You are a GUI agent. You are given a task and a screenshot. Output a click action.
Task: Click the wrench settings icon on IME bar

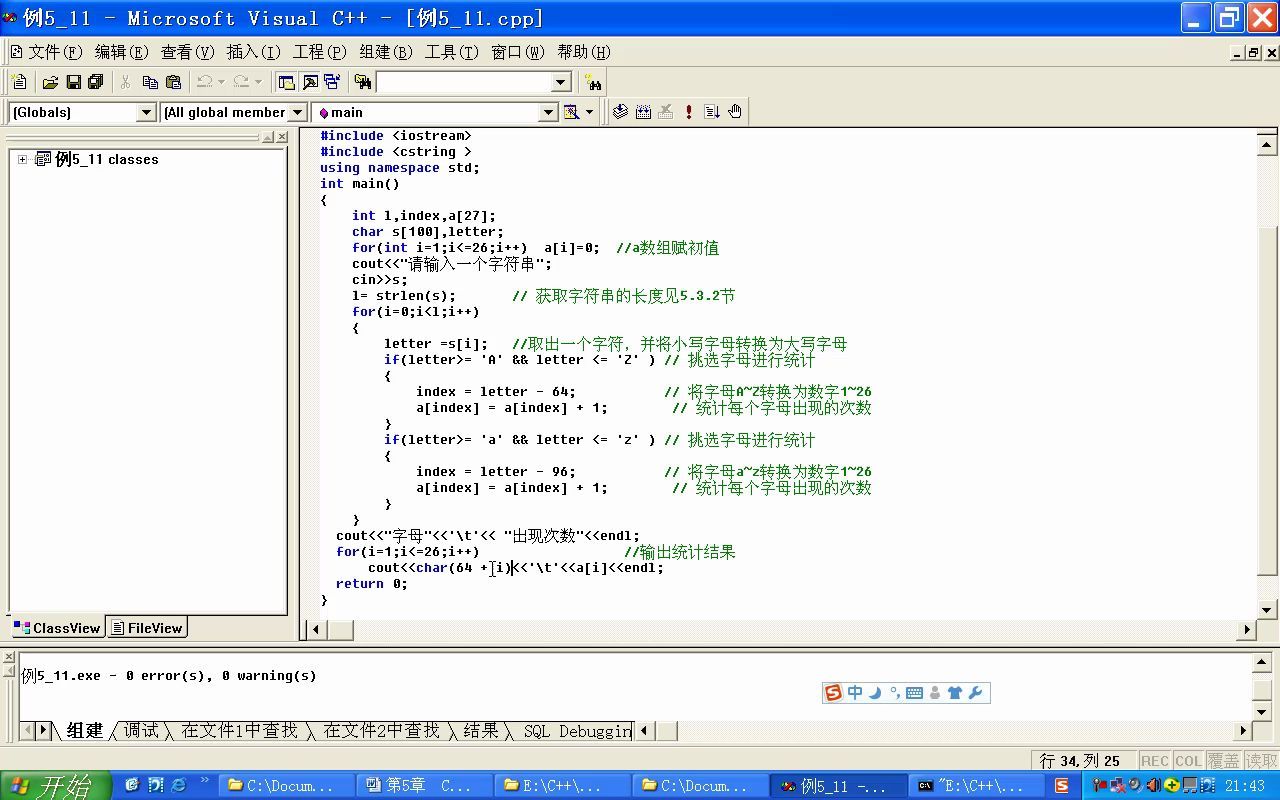pyautogui.click(x=976, y=693)
